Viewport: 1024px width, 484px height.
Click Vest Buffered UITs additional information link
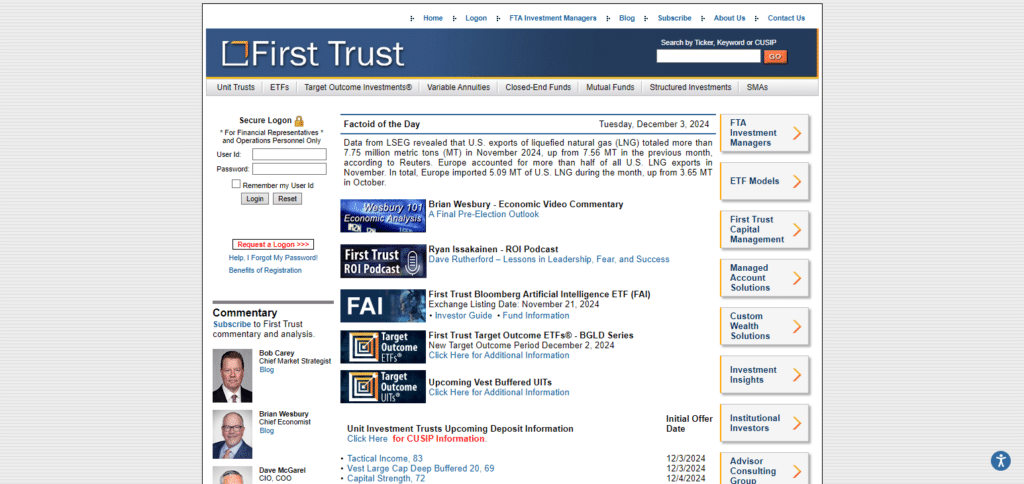click(x=499, y=393)
